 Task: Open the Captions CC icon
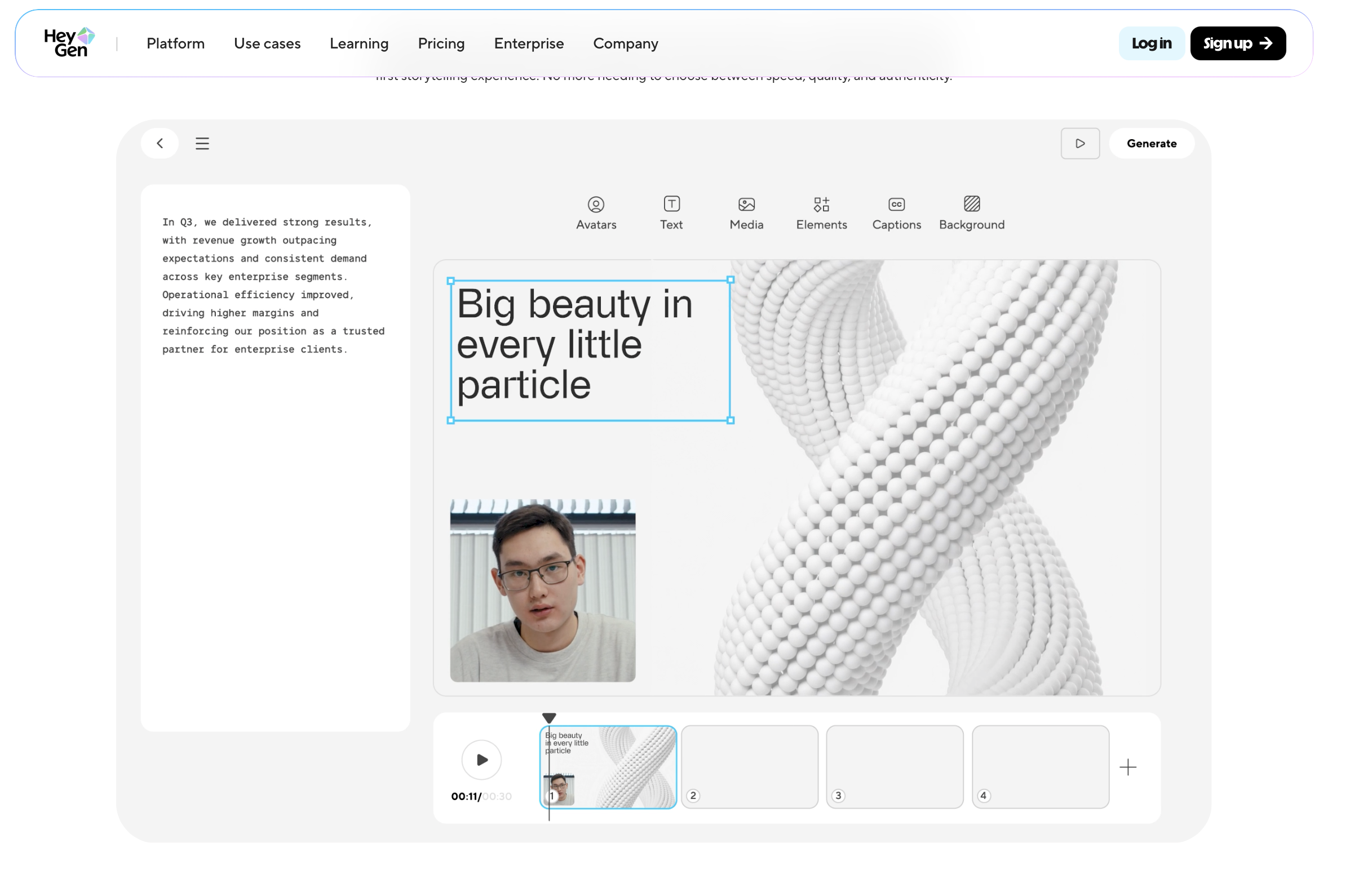(896, 204)
